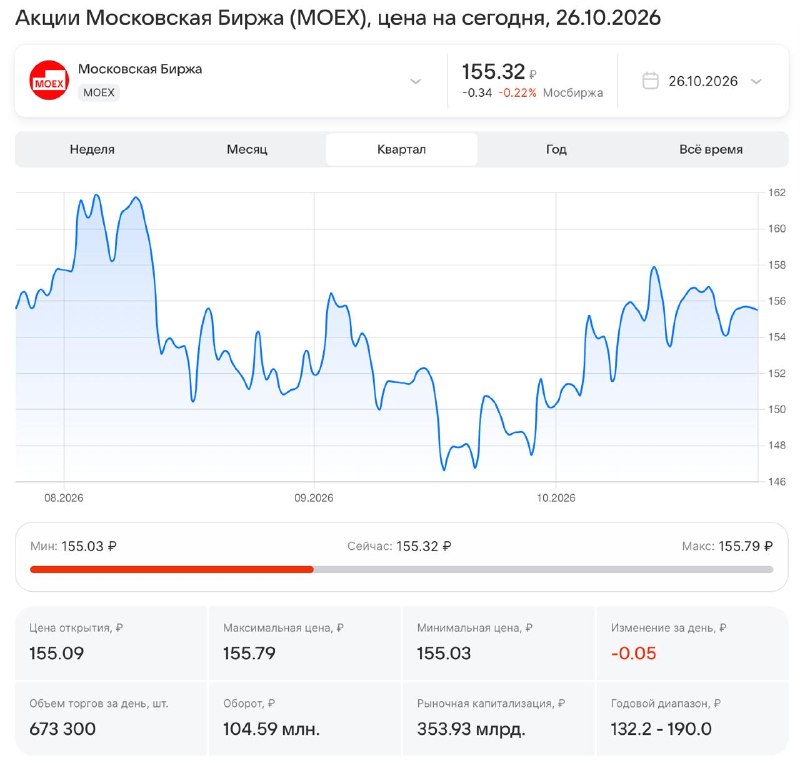
Task: Expand the Московская Биржа stock selector chevron
Action: [x=416, y=81]
